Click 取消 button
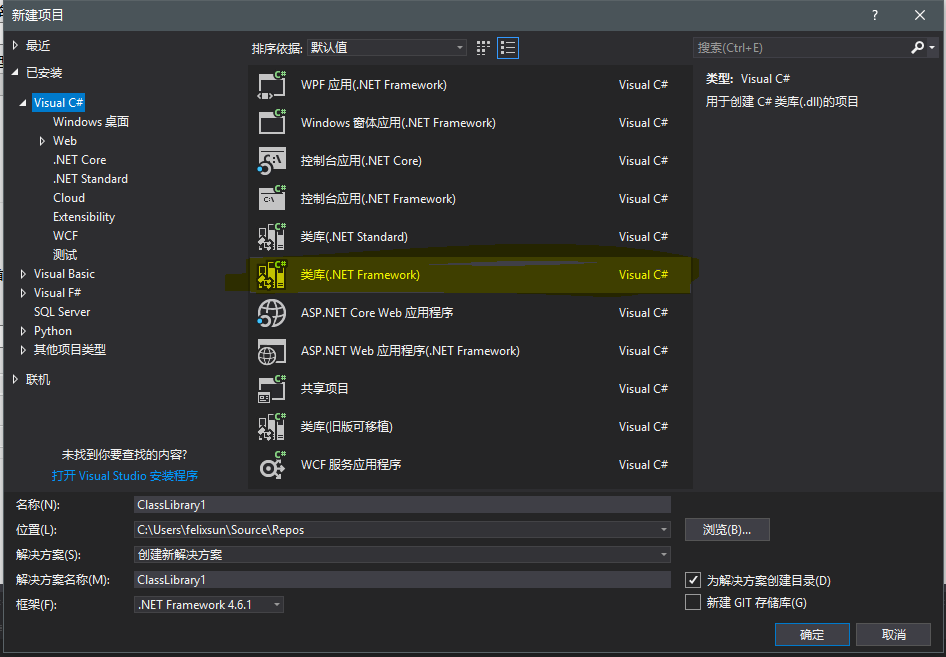The image size is (946, 657). point(894,635)
